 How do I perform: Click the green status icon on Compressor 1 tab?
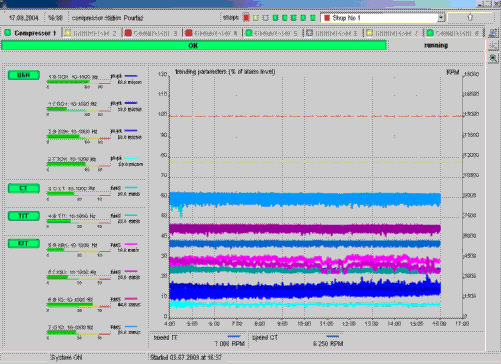(8, 33)
